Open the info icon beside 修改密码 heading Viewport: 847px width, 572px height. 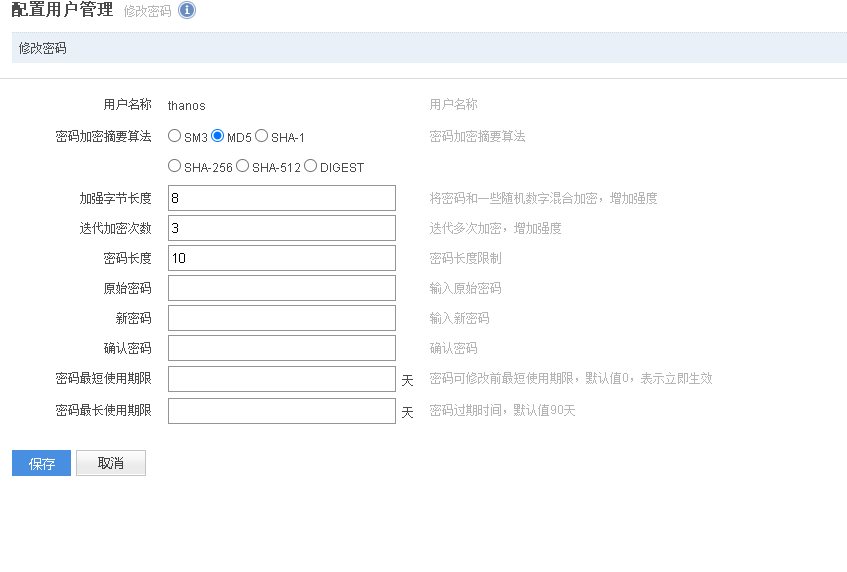187,10
